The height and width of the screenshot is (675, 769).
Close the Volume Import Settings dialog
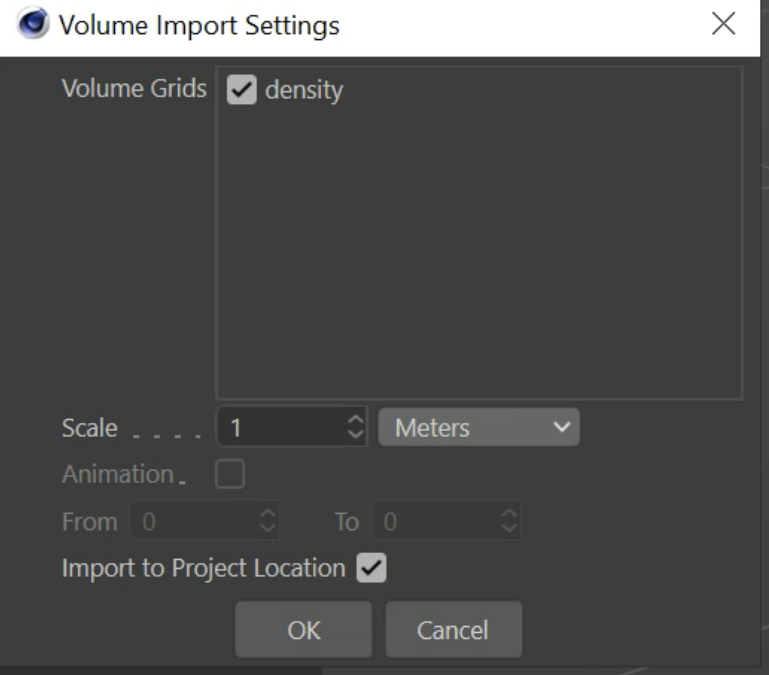click(x=723, y=25)
